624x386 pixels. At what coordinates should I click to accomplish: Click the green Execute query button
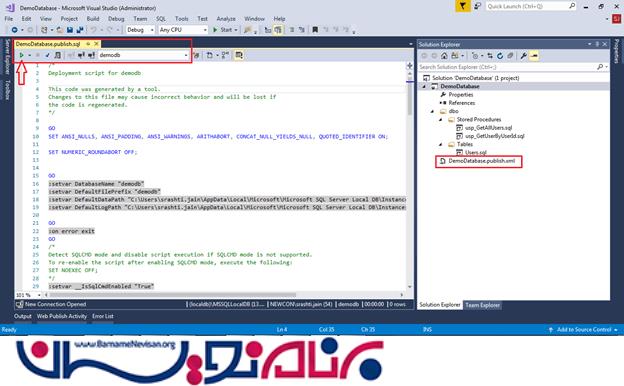tap(22, 55)
